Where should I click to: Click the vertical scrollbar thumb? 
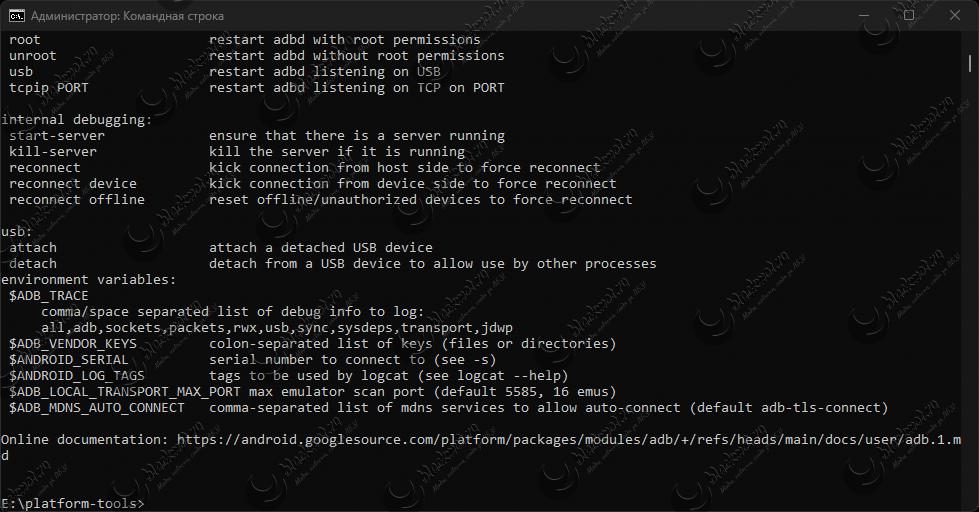(970, 62)
